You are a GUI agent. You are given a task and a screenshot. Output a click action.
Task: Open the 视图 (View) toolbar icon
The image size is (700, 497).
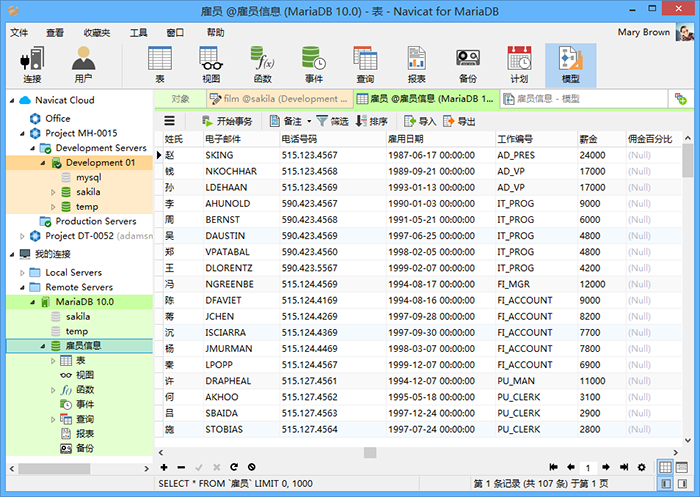(x=211, y=65)
